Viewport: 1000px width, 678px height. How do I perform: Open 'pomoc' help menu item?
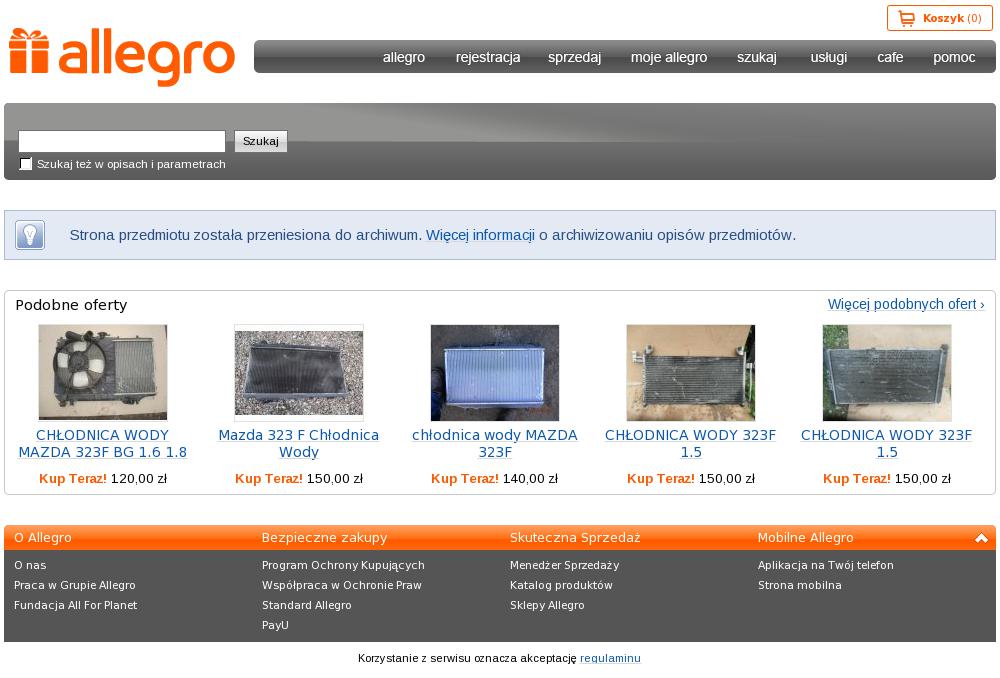[x=954, y=57]
